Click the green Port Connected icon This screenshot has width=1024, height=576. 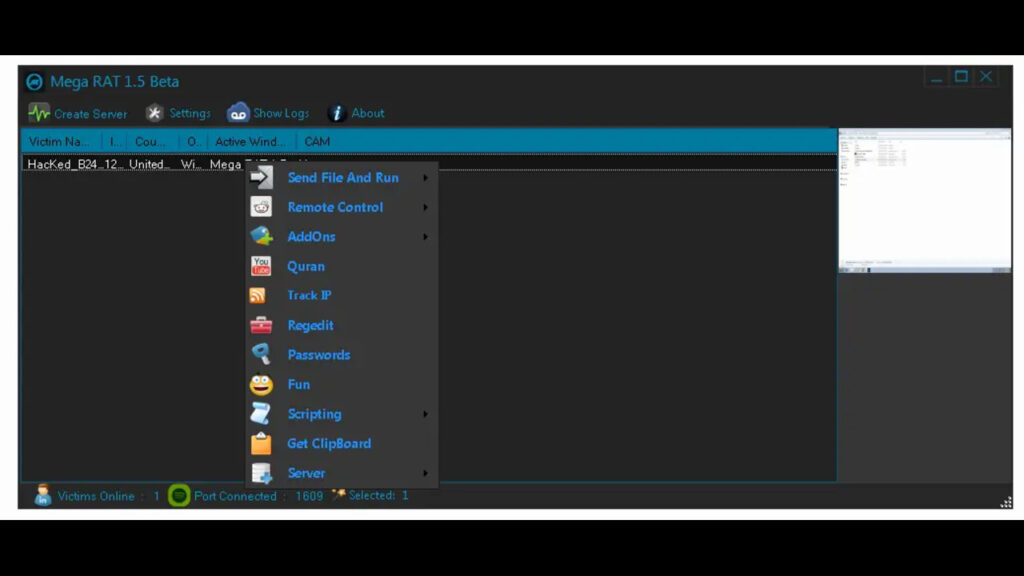tap(179, 496)
